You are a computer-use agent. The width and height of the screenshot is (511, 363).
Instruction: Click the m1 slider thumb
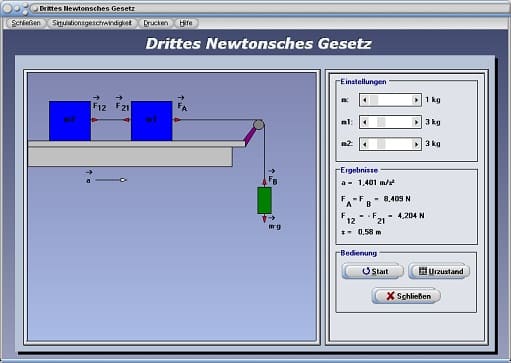pyautogui.click(x=381, y=122)
